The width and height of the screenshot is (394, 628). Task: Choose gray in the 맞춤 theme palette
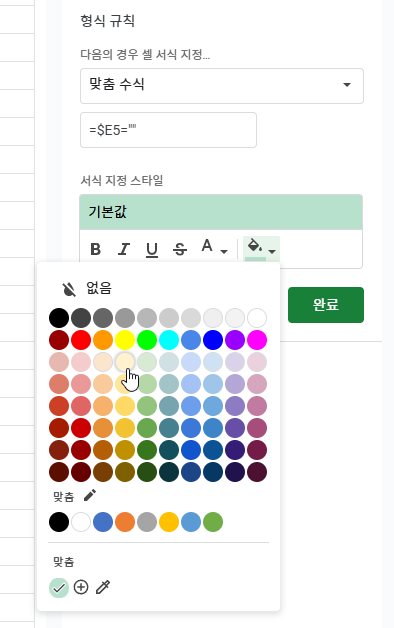tap(147, 522)
